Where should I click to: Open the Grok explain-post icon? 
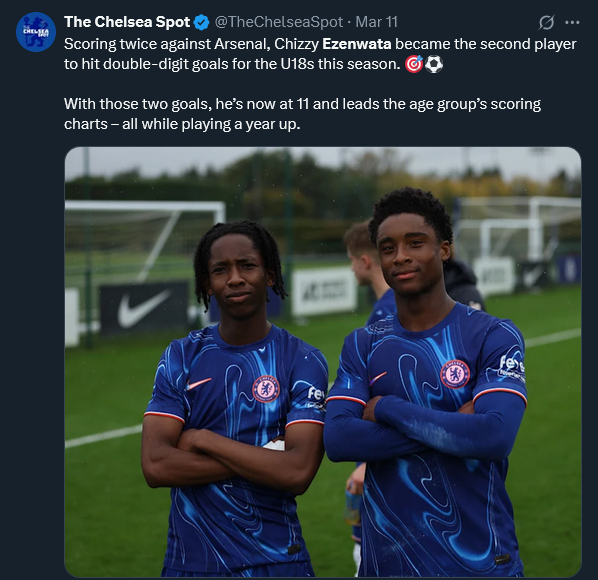click(x=546, y=22)
